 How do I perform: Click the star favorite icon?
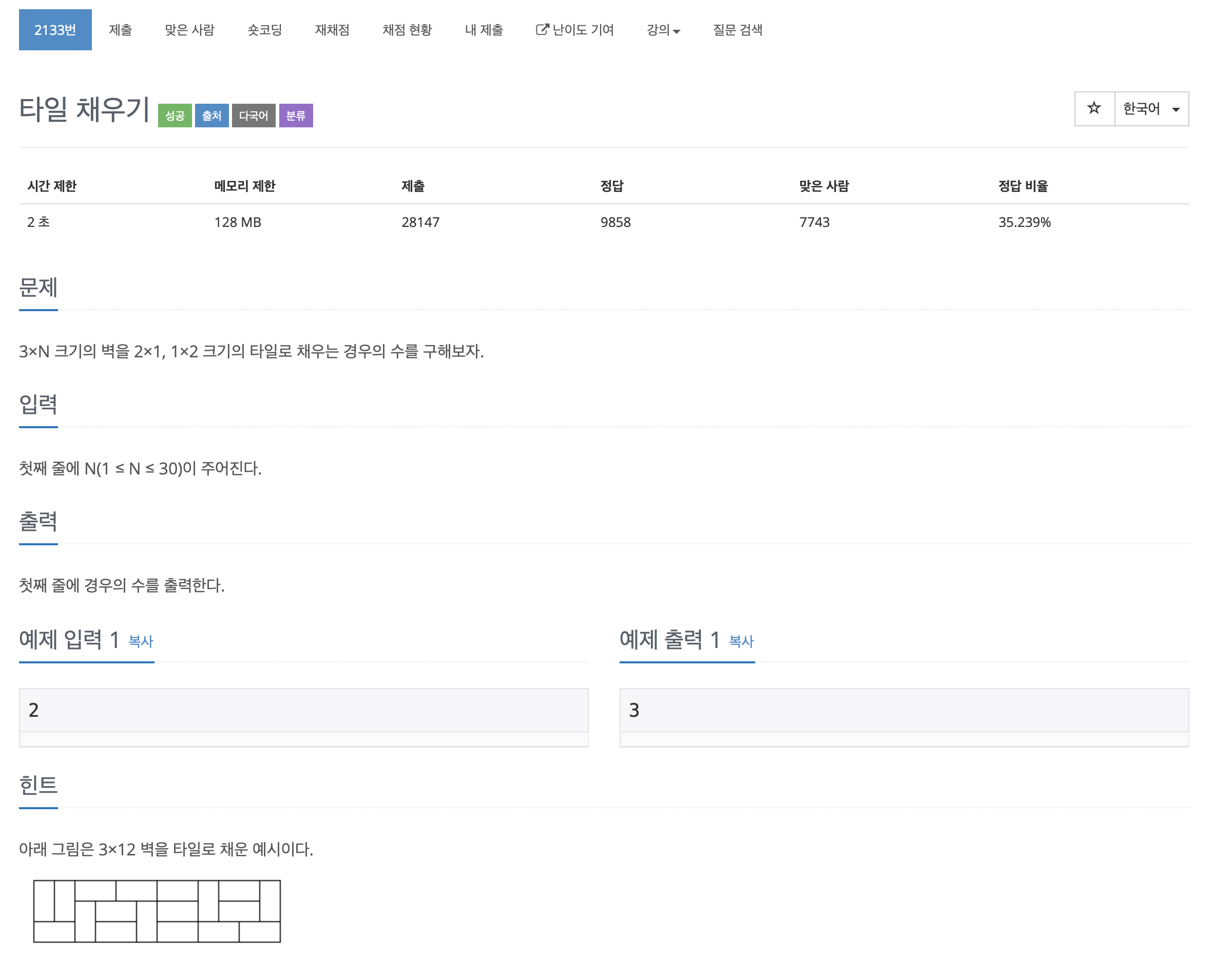tap(1094, 108)
